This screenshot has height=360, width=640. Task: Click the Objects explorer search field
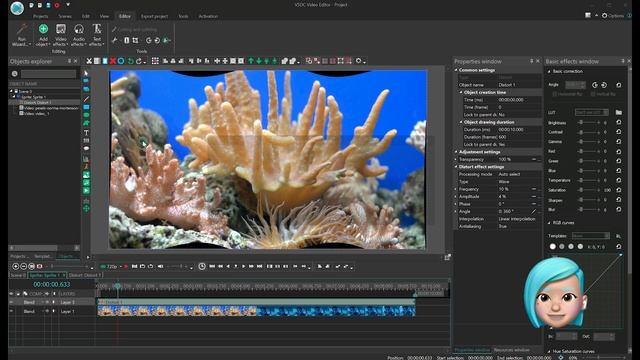[49, 74]
